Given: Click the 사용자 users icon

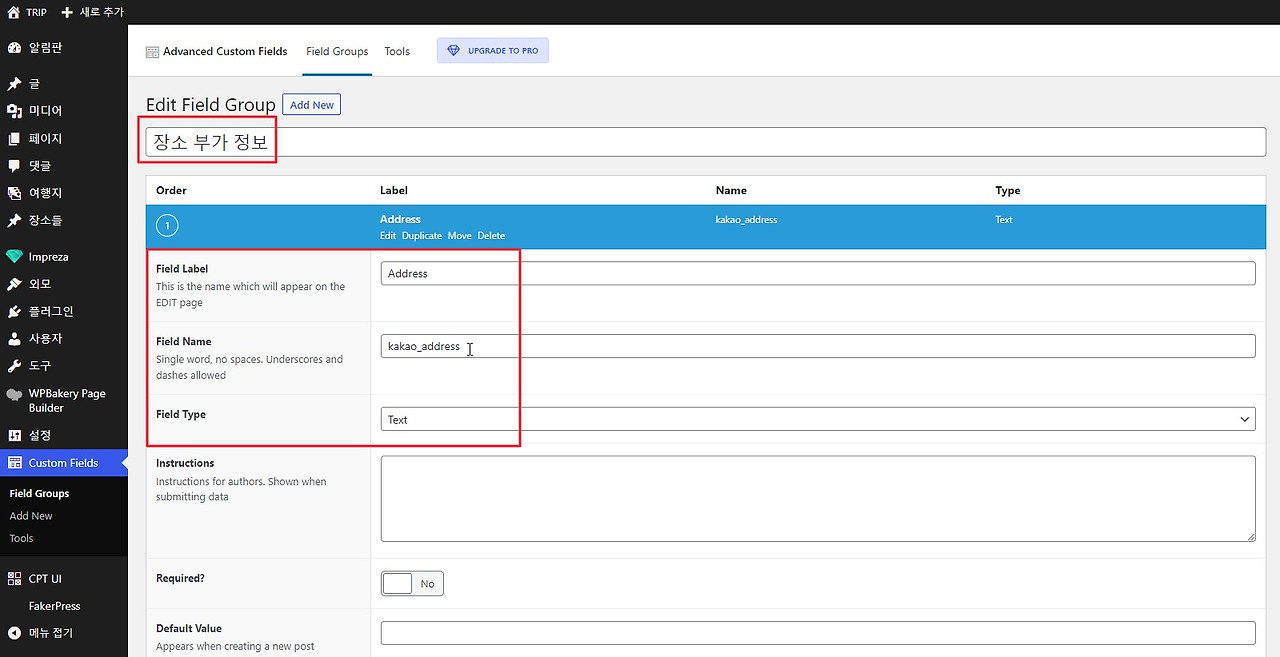Looking at the screenshot, I should click(x=14, y=339).
